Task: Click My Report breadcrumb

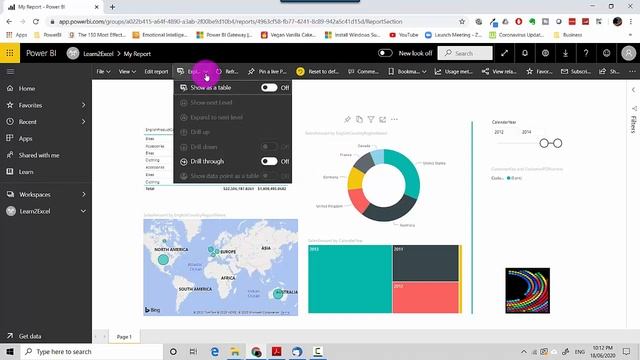Action: tap(137, 53)
